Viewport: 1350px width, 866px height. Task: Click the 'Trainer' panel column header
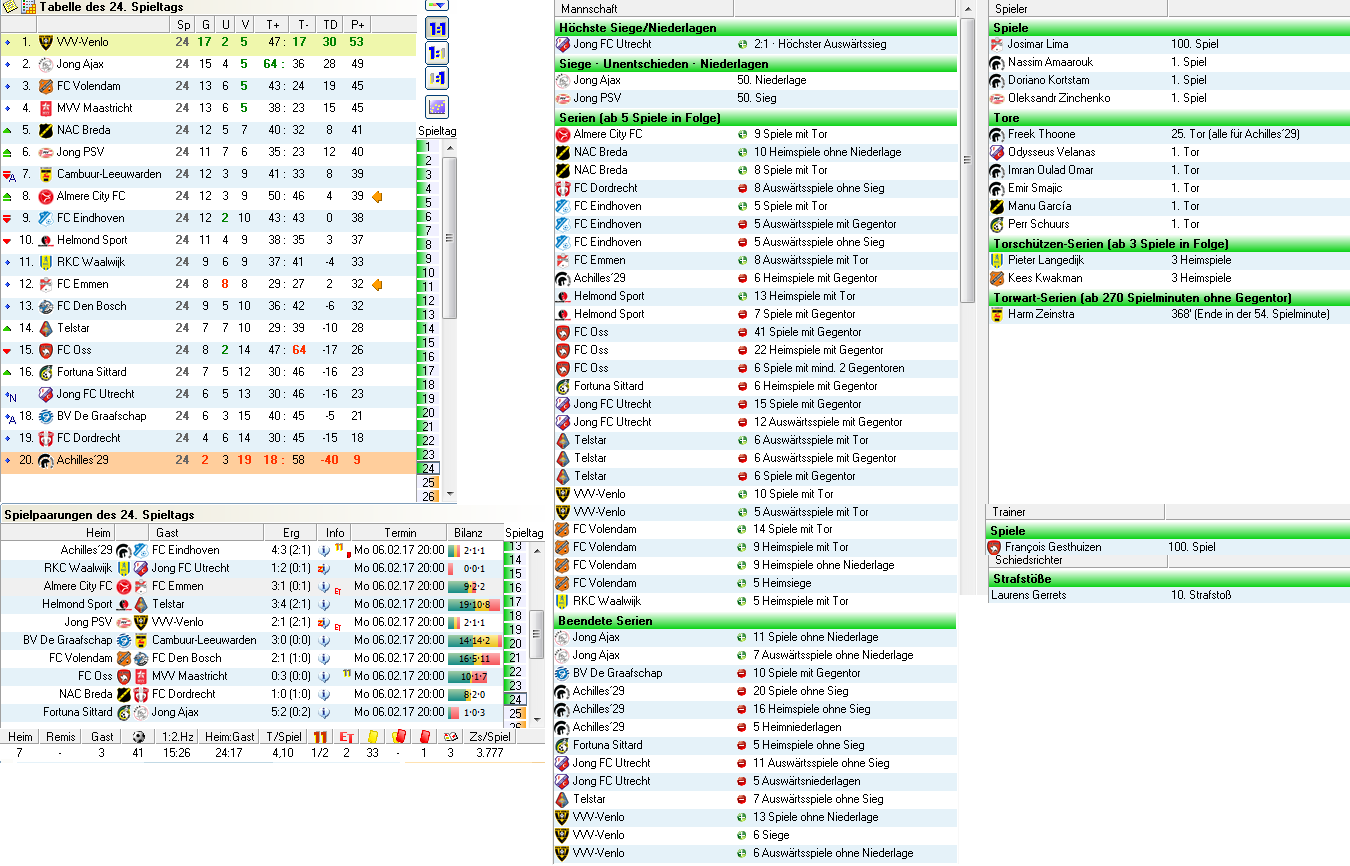click(1077, 512)
